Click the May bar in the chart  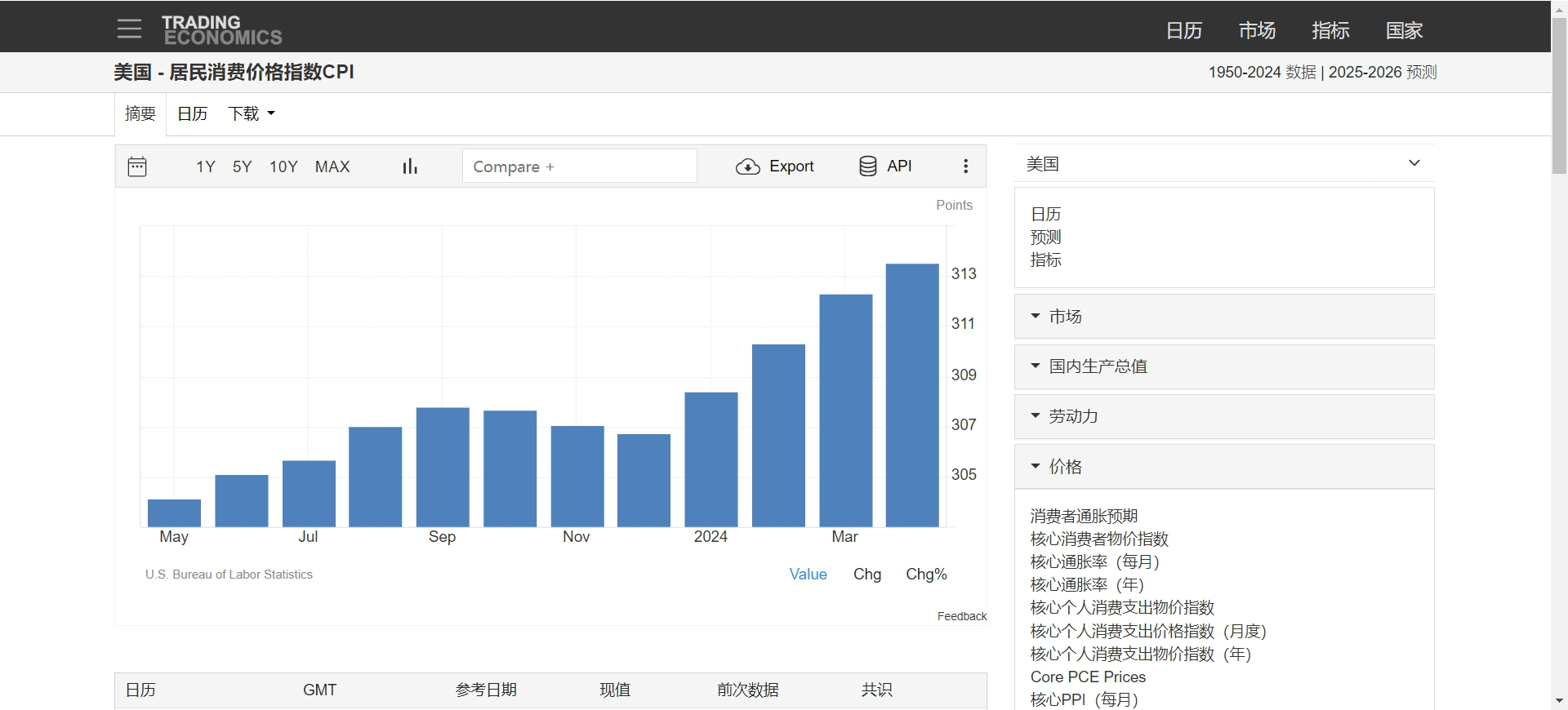(174, 513)
